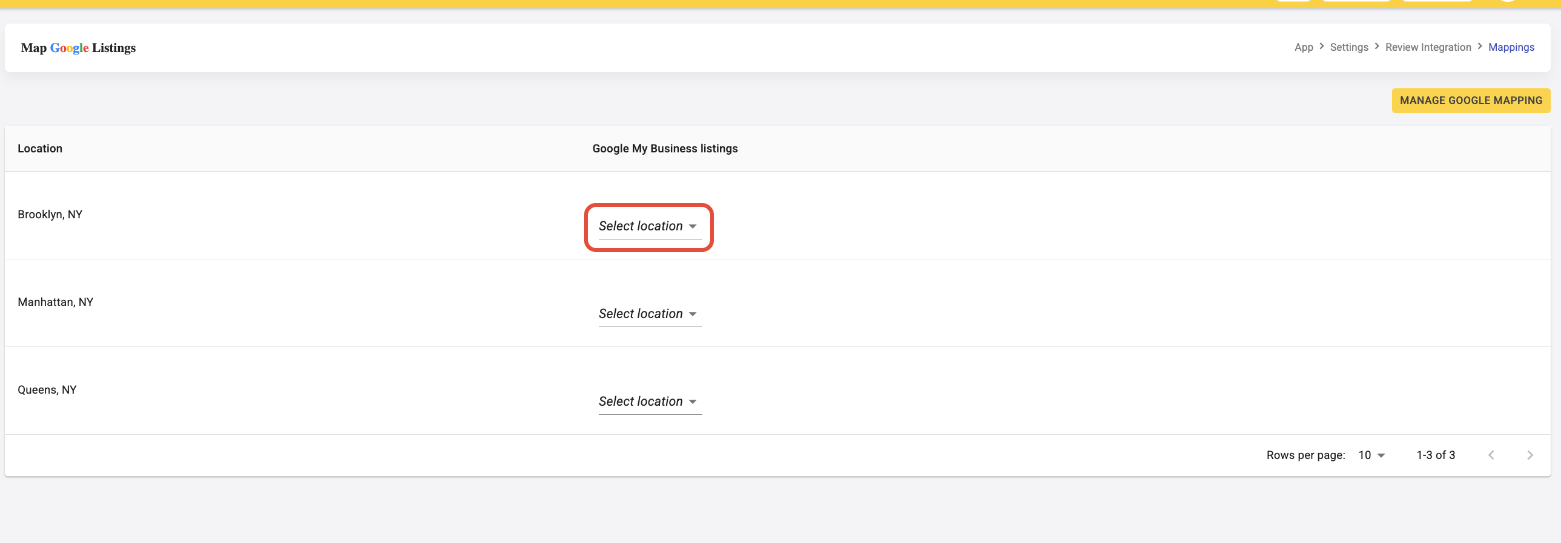
Task: Click the Location column header
Action: pyautogui.click(x=40, y=148)
